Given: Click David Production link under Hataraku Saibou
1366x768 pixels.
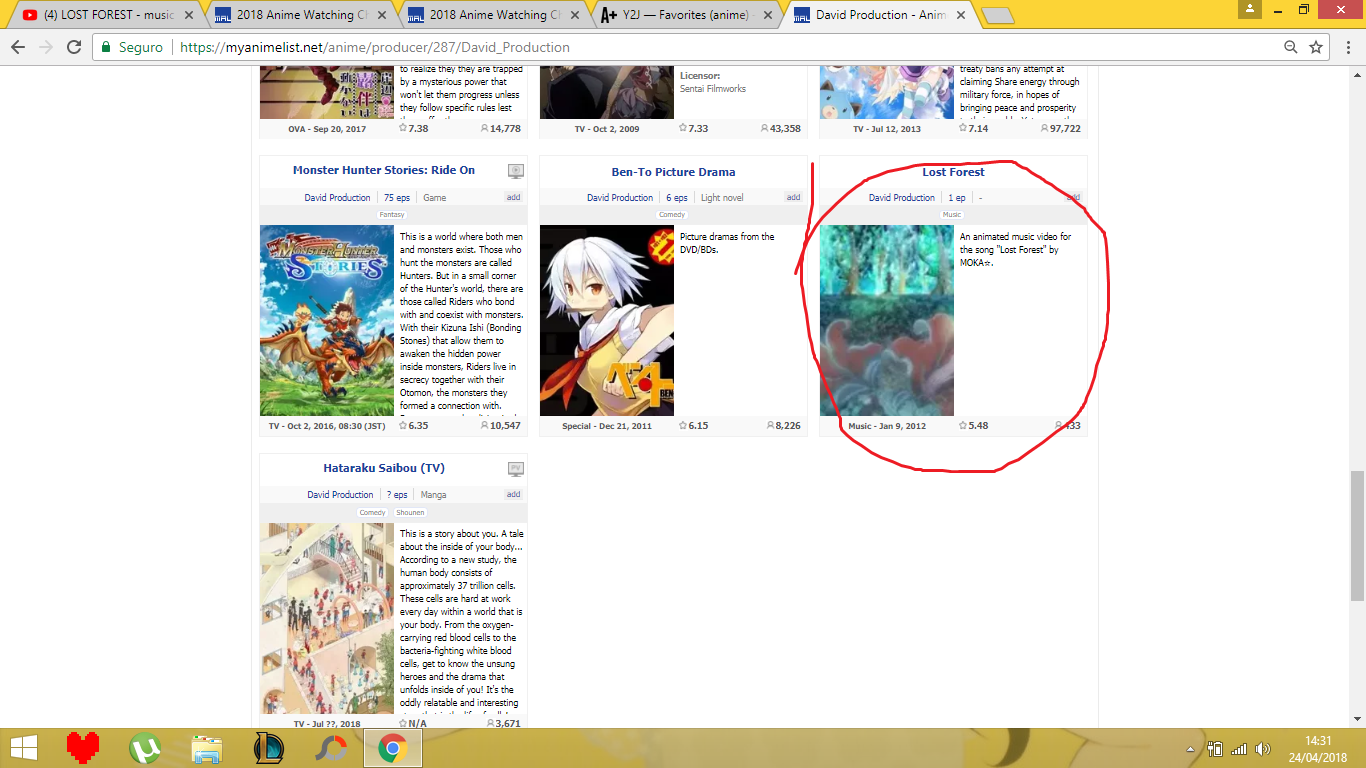Looking at the screenshot, I should point(340,495).
